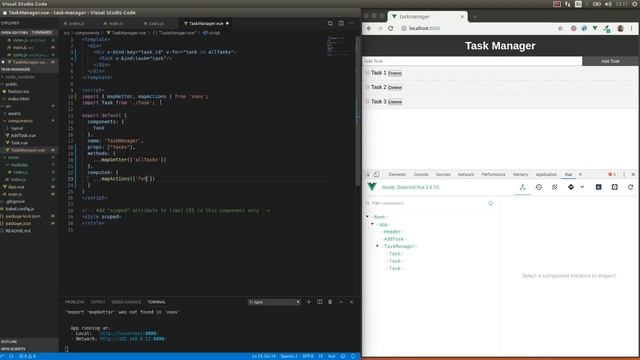
Task: Switch to the Application DevTools tab
Action: tap(546, 174)
